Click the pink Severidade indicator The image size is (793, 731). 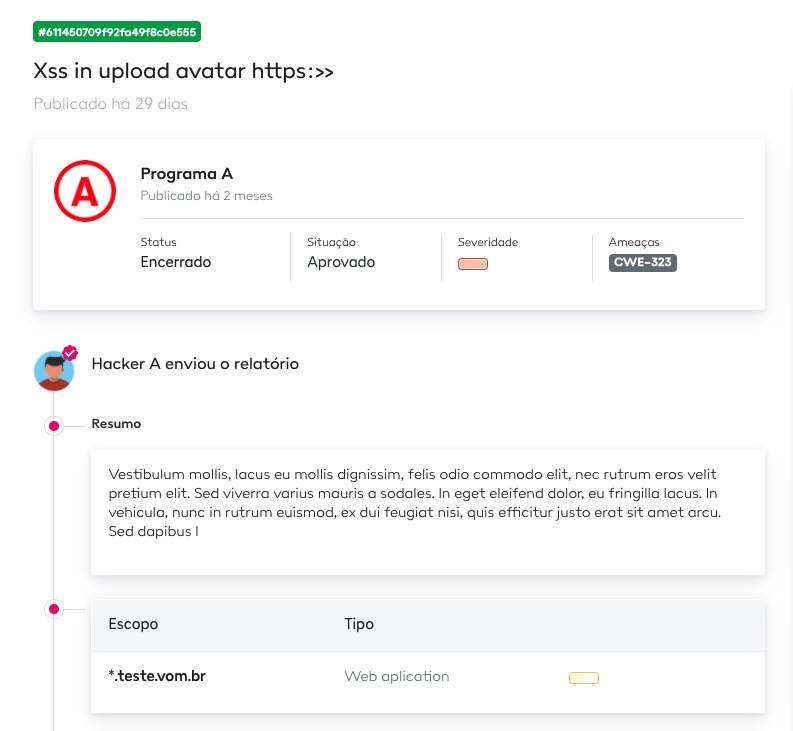coord(473,264)
